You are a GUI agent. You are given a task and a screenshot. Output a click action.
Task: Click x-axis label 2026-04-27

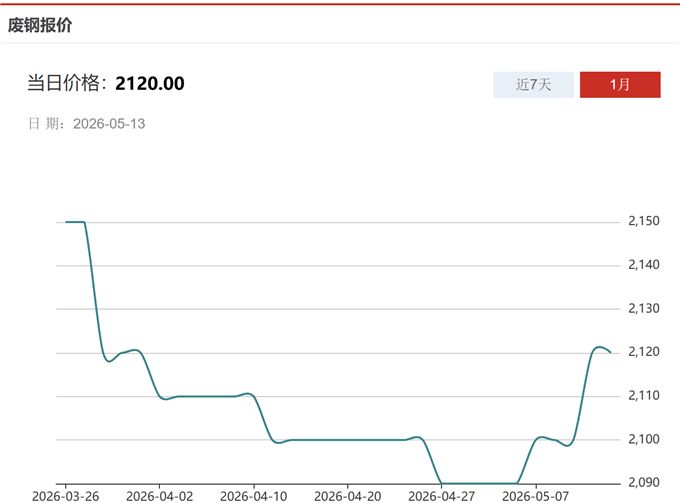pyautogui.click(x=442, y=496)
